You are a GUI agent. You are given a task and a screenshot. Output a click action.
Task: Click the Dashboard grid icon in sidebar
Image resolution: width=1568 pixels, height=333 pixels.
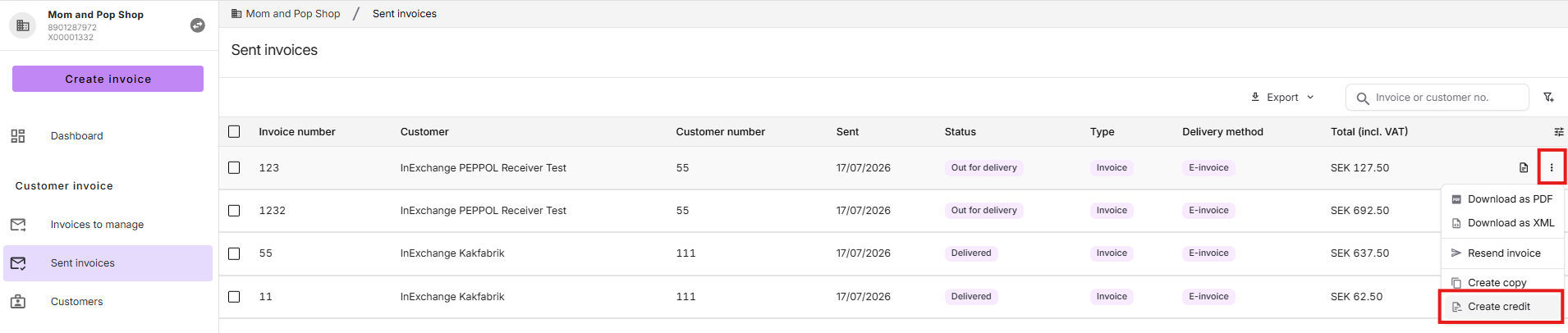(x=18, y=136)
